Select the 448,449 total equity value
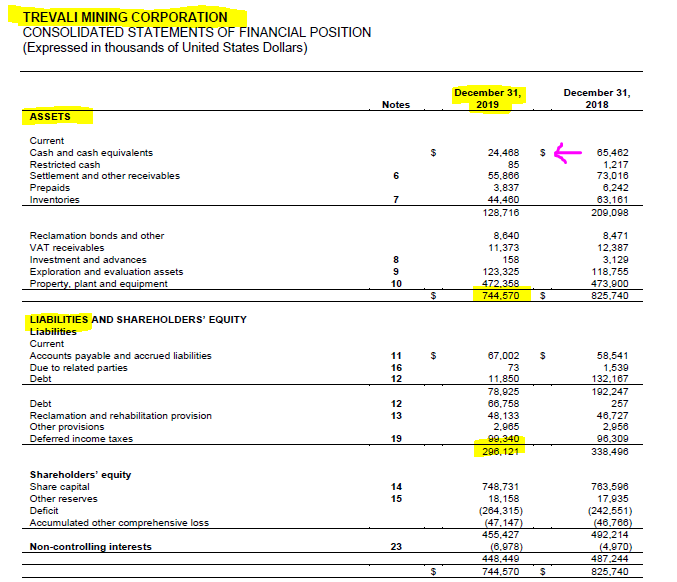The width and height of the screenshot is (677, 582). click(501, 559)
